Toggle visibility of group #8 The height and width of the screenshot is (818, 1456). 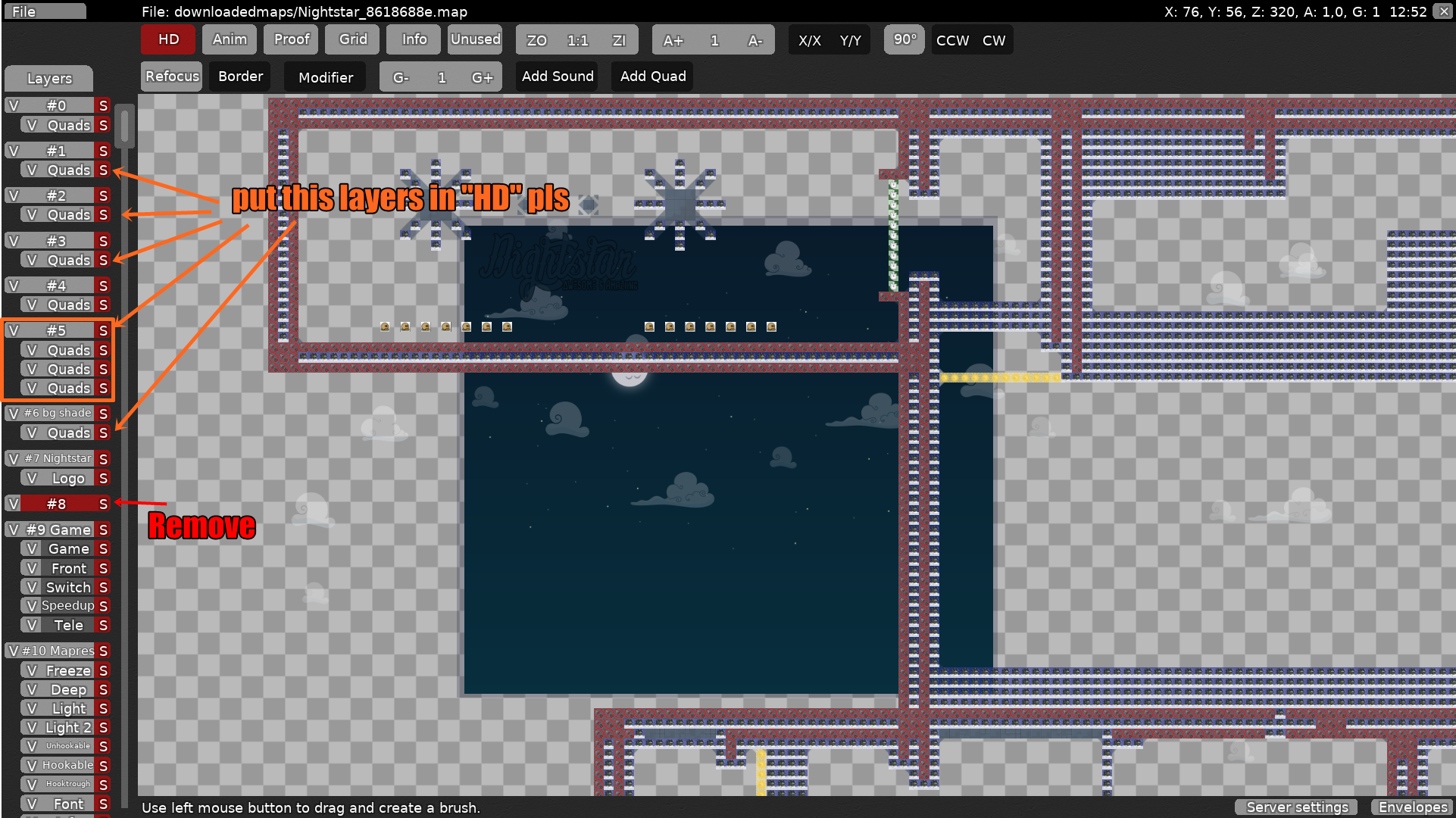13,504
